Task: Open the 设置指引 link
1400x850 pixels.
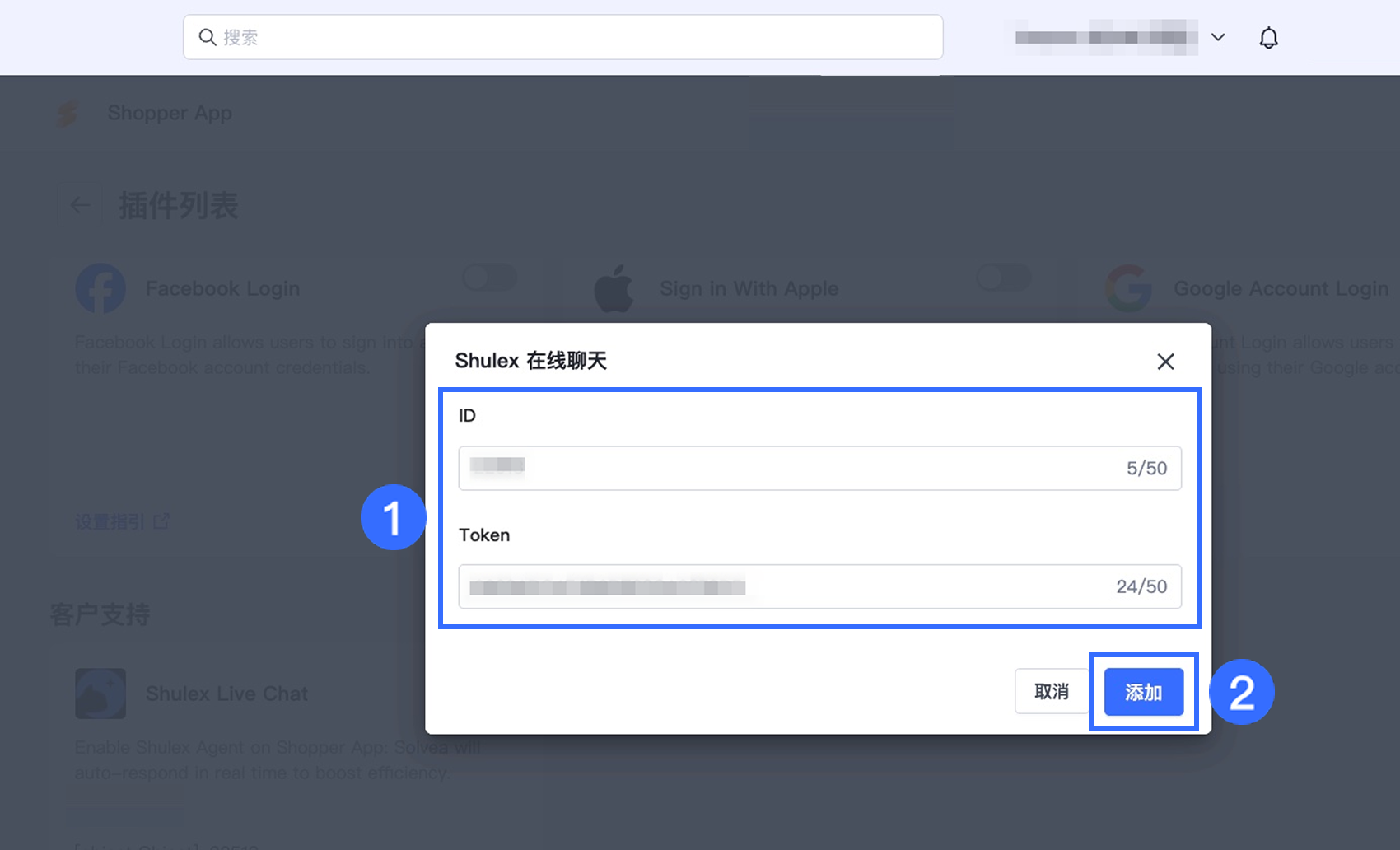Action: [123, 521]
